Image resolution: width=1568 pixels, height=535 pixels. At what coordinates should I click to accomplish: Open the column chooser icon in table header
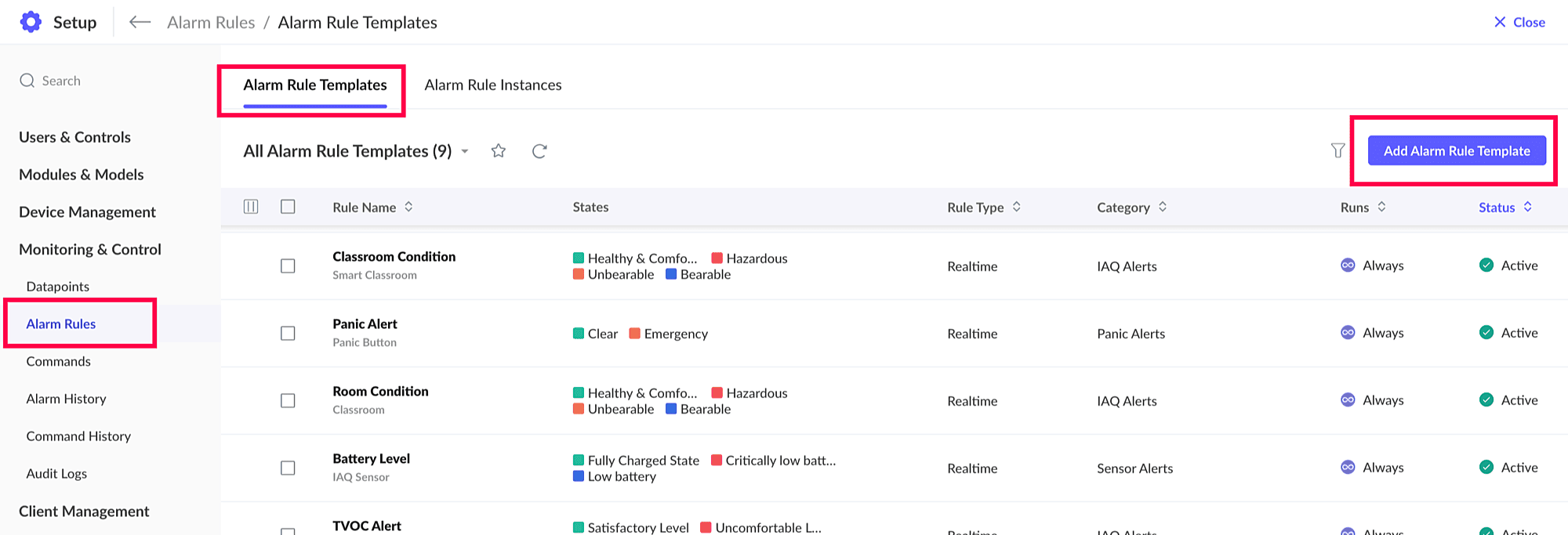(x=251, y=207)
